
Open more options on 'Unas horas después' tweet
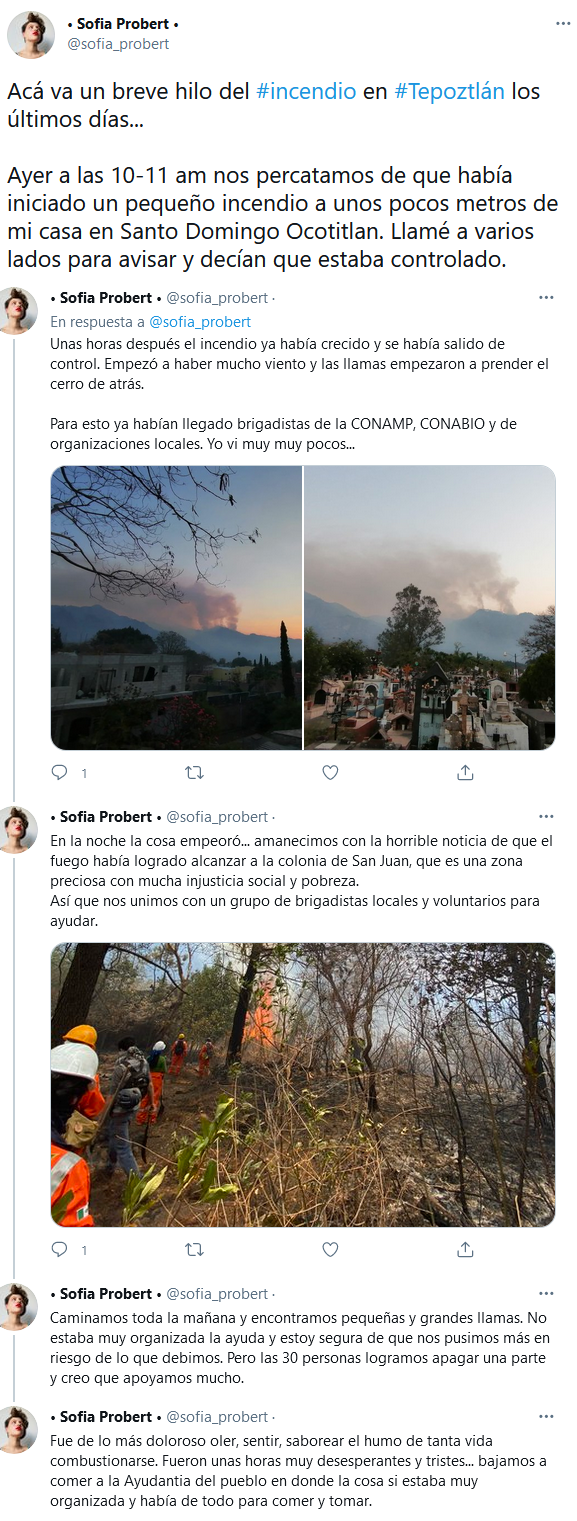click(x=546, y=298)
